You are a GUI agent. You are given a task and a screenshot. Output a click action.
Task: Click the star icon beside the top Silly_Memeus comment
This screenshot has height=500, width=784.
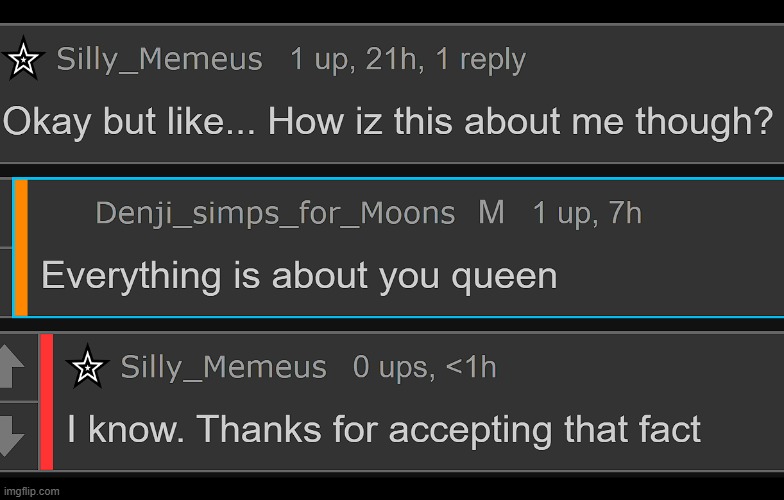click(23, 61)
